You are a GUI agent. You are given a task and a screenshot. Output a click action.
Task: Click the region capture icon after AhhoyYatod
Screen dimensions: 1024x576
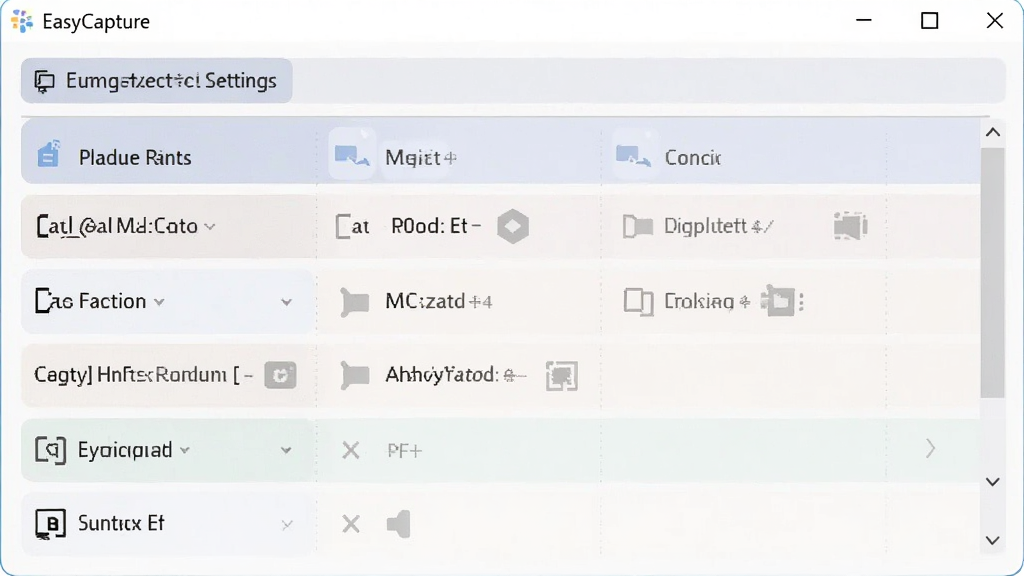point(562,376)
